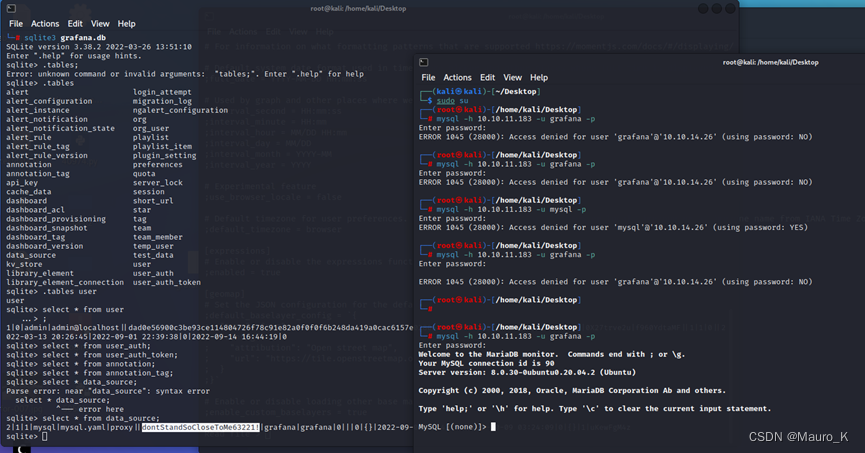Open View menu in the sqlite terminal window
The width and height of the screenshot is (865, 453).
tap(100, 24)
